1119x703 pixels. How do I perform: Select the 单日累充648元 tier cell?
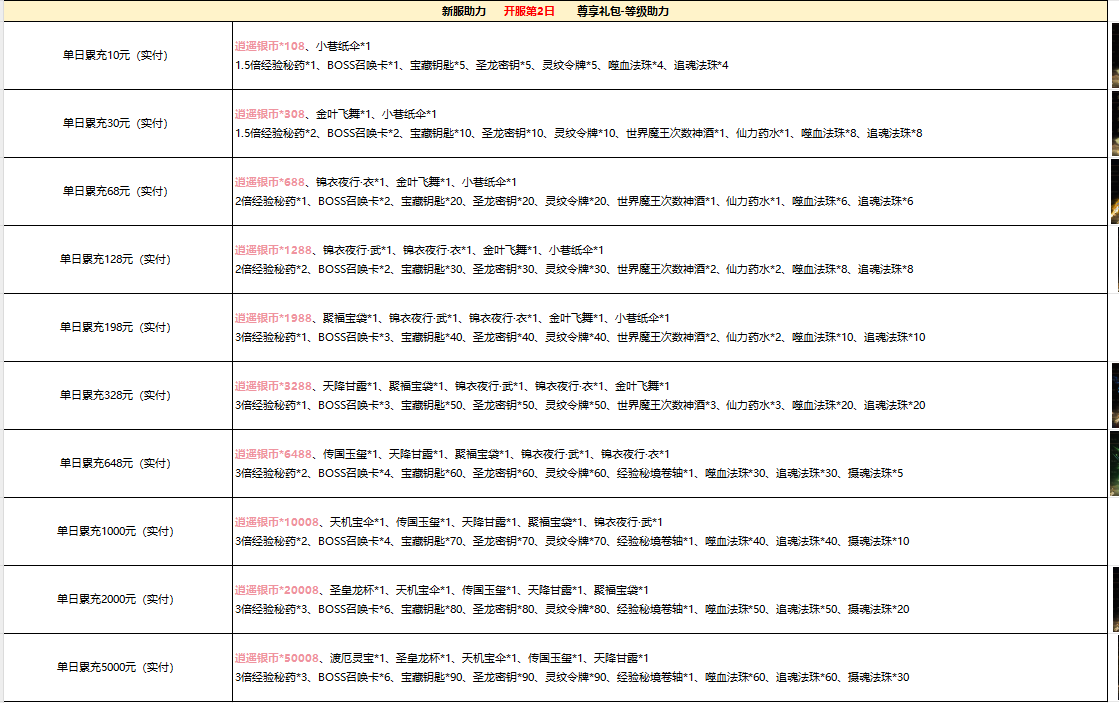pyautogui.click(x=115, y=463)
